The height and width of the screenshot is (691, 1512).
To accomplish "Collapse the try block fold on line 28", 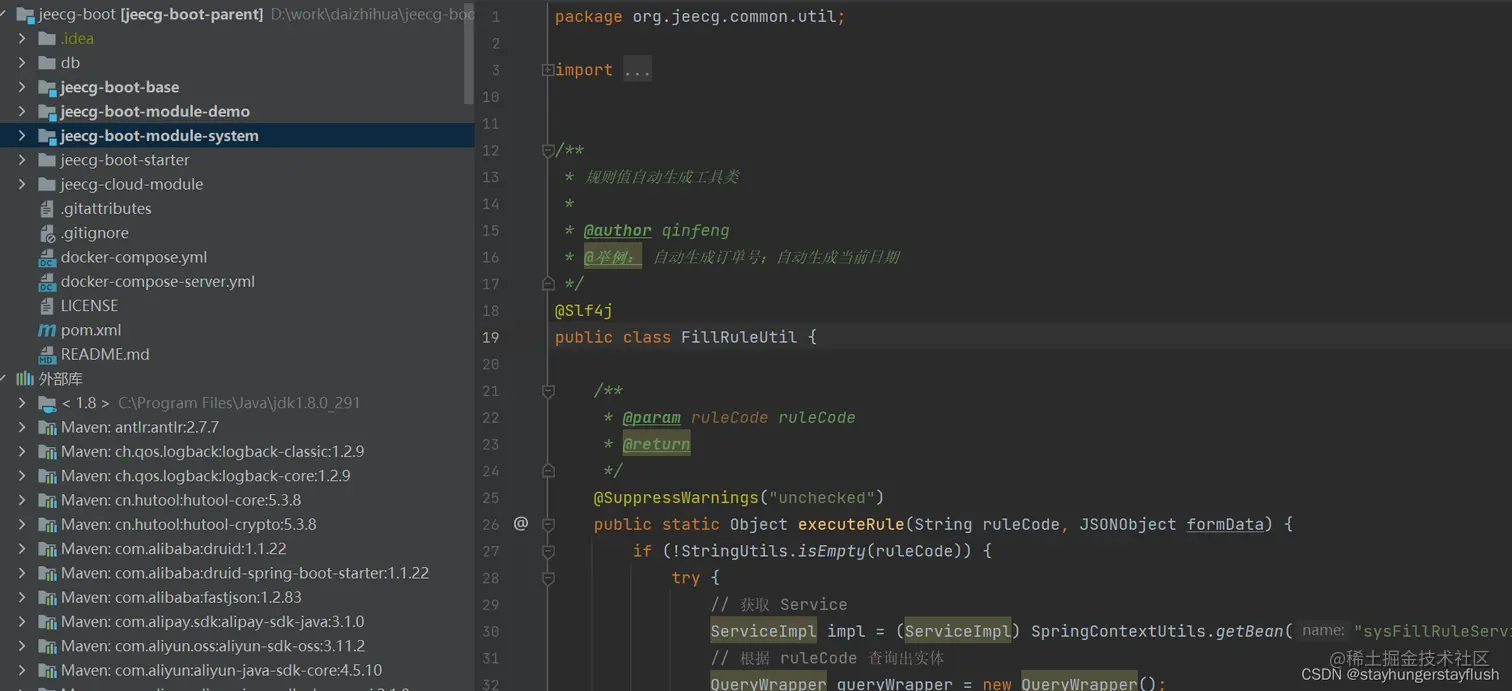I will 548,578.
